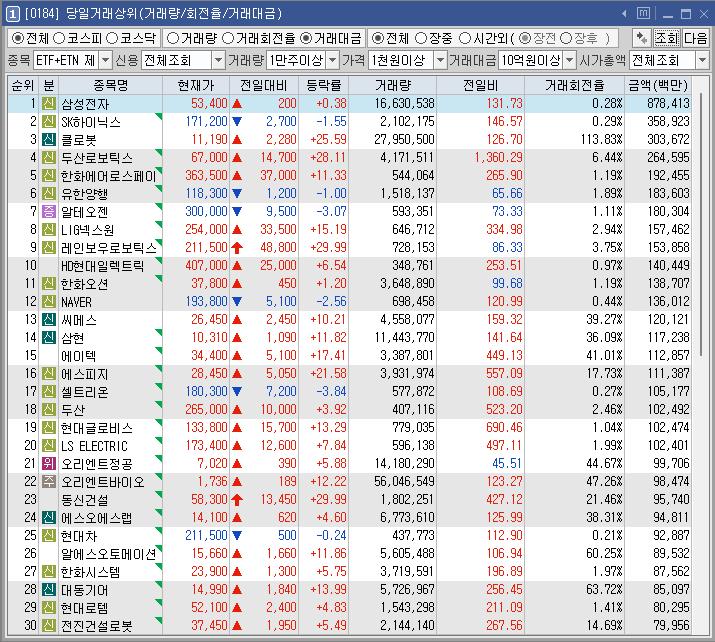The image size is (715, 642).
Task: Click the green corner marker on 두산로보틱스
Action: tap(159, 152)
